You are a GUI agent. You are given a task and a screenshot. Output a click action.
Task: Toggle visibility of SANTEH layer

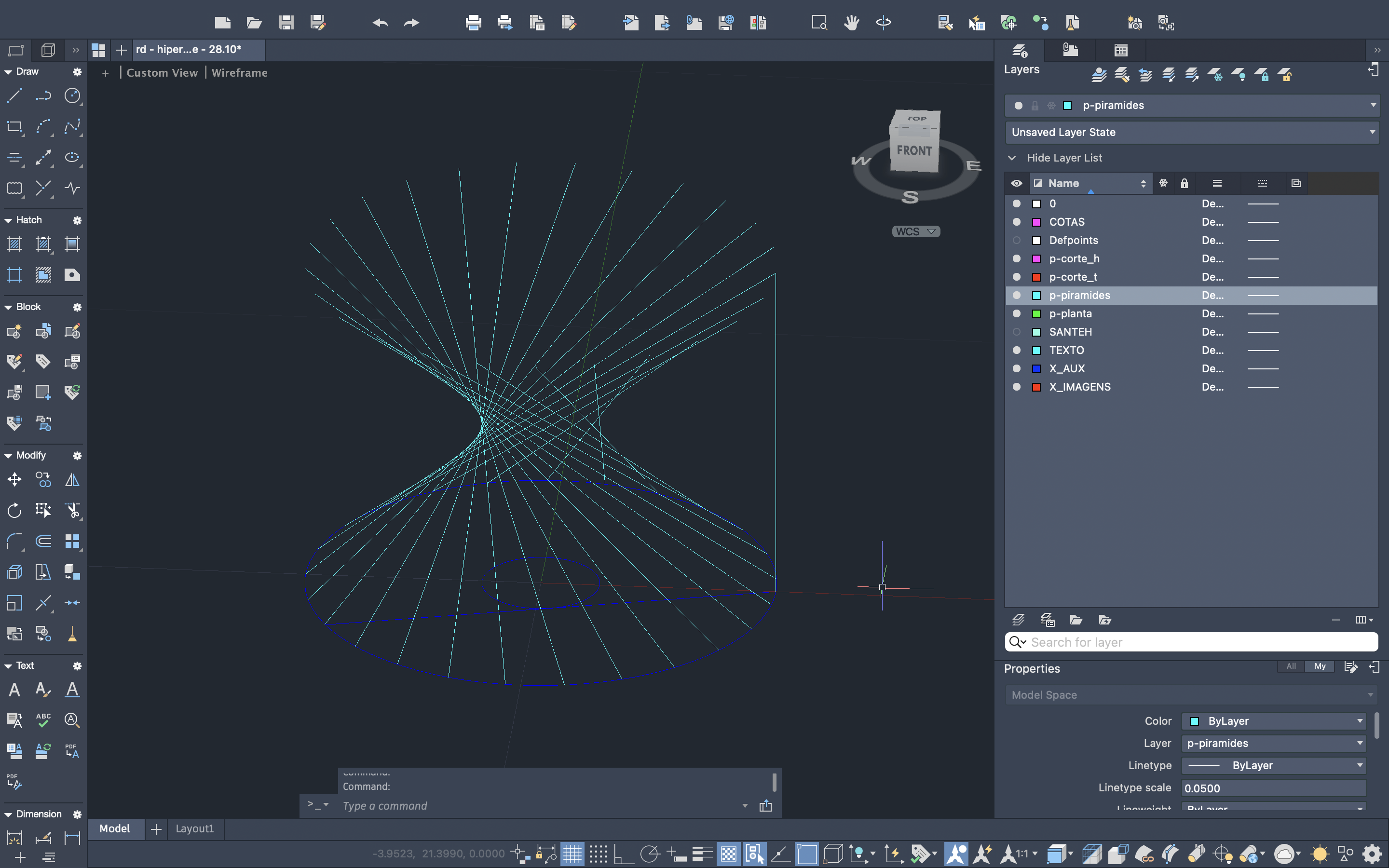point(1017,332)
